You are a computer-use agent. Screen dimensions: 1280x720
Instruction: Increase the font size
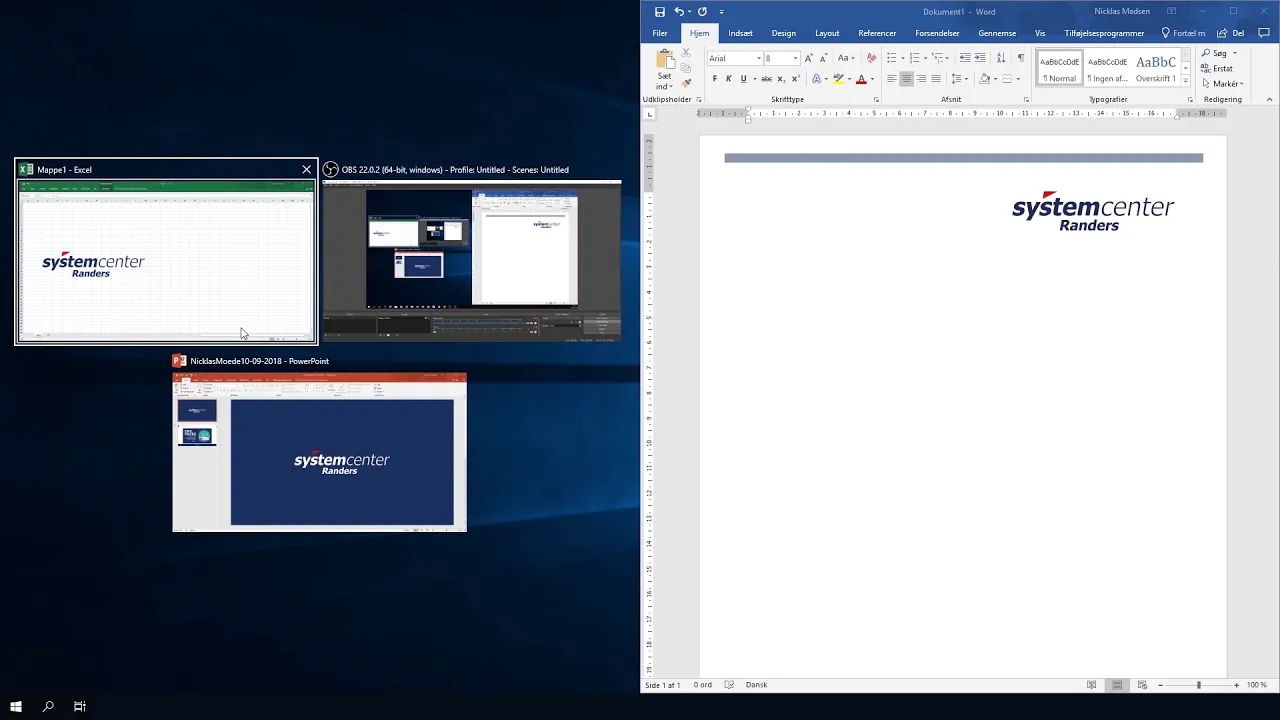pos(809,58)
